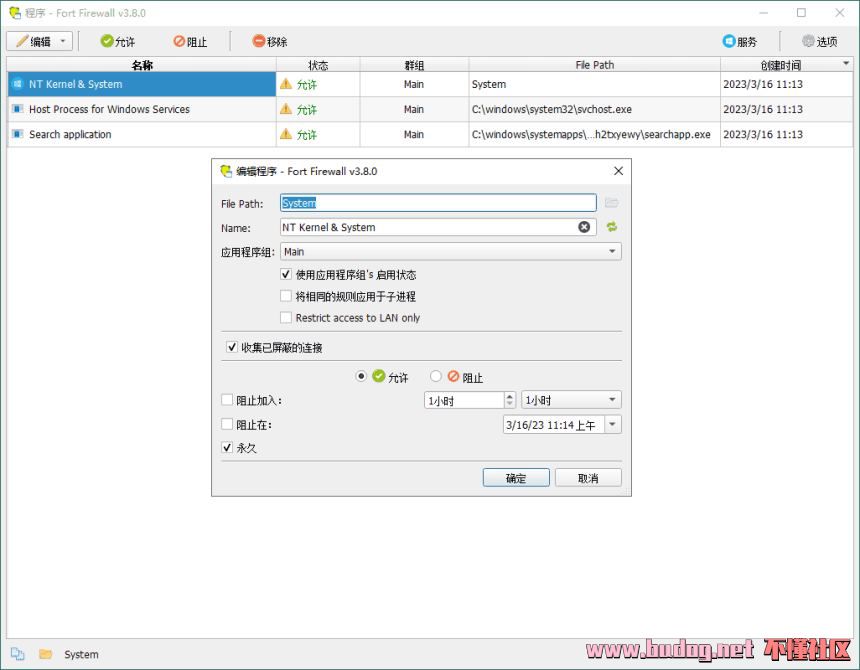Click the Name input field

pos(428,227)
